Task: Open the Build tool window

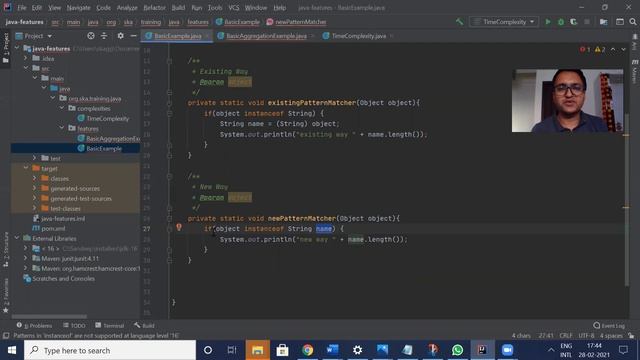Action: 144,326
